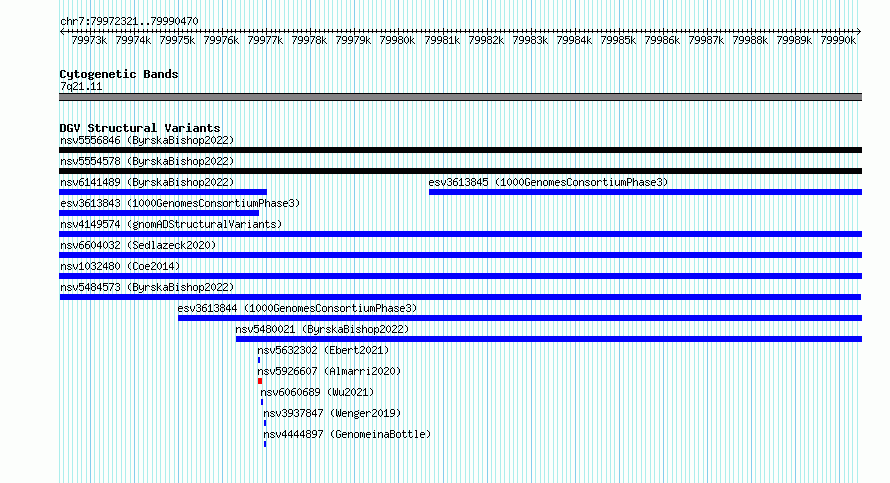Screen dimensions: 890x483
Task: Click the 79975k ruler position
Action: [177, 40]
